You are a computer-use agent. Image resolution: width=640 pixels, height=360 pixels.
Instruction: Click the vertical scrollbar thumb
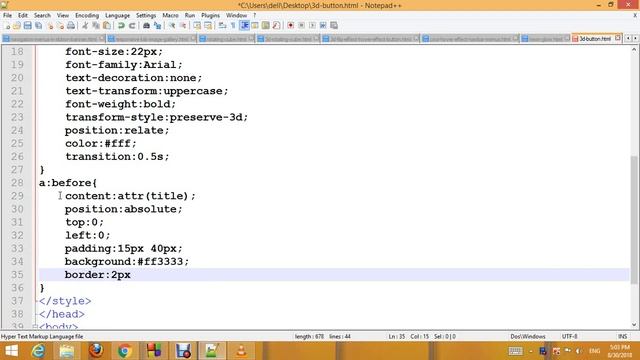pos(634,220)
